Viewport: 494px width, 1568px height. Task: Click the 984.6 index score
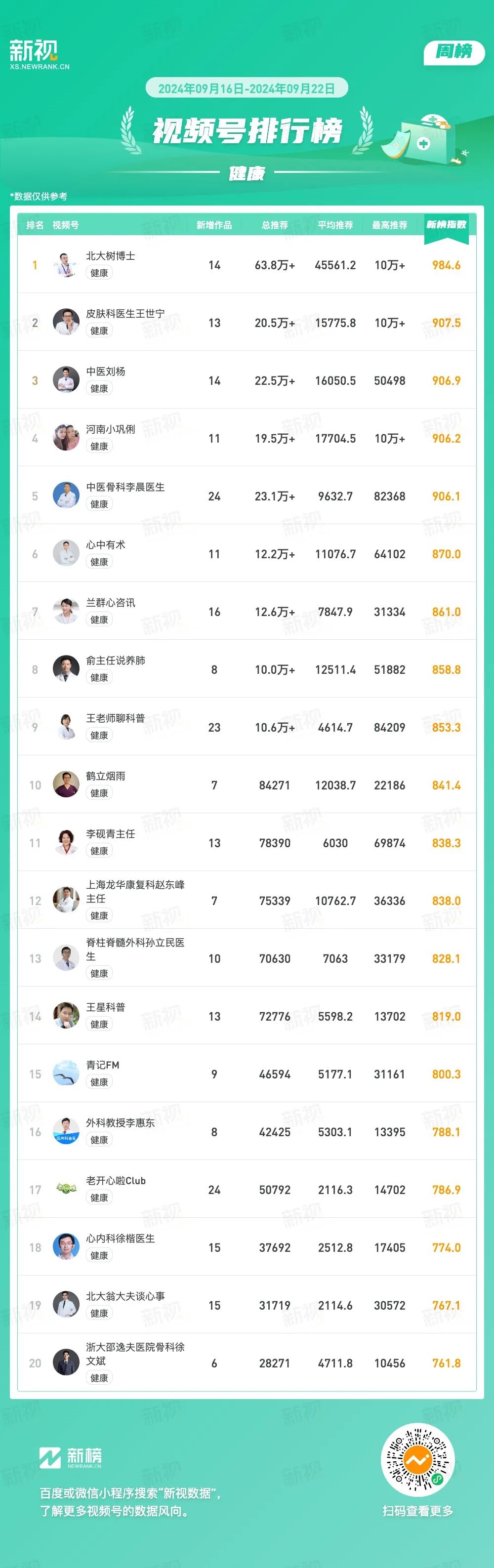447,265
